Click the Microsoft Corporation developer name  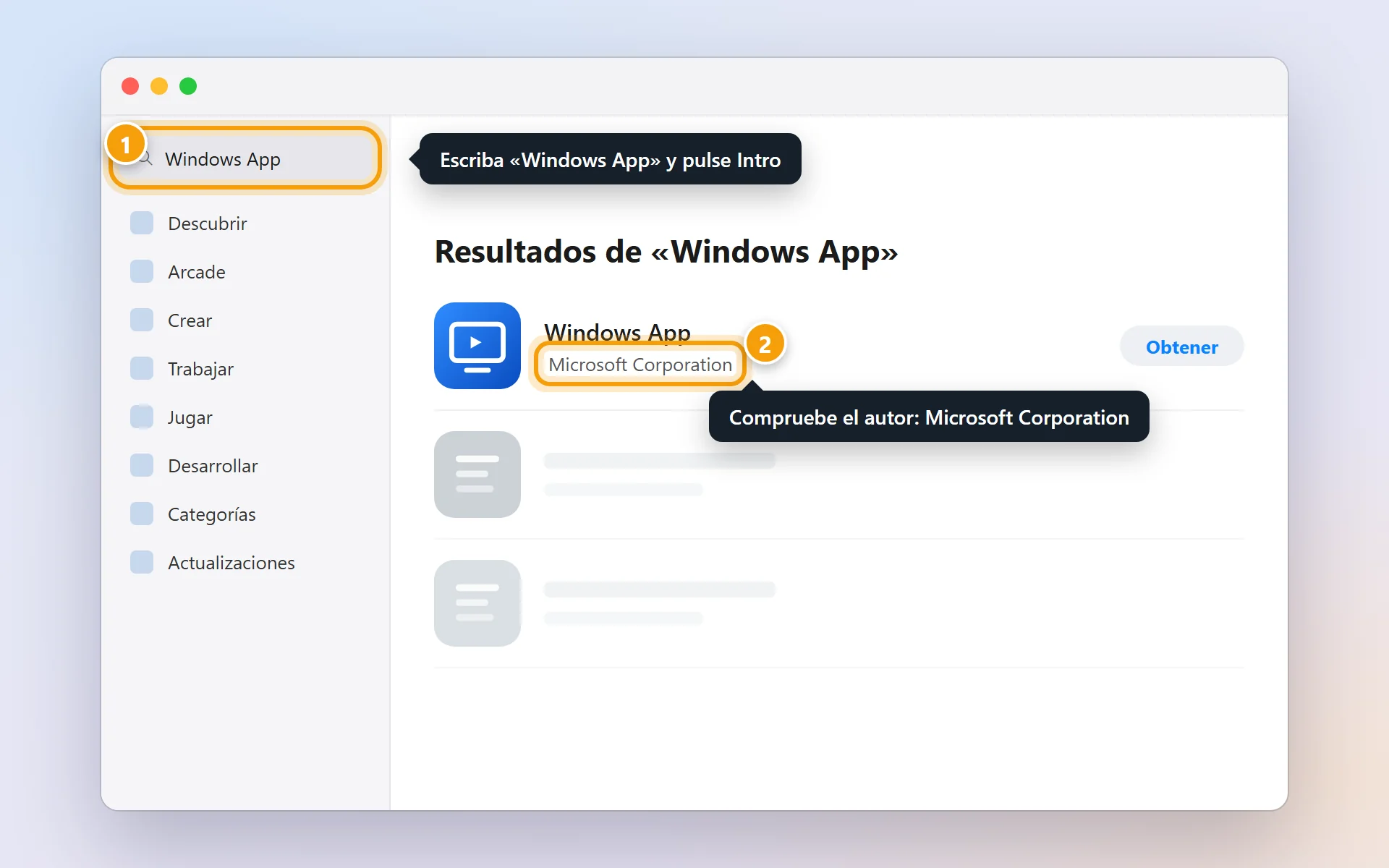[640, 364]
